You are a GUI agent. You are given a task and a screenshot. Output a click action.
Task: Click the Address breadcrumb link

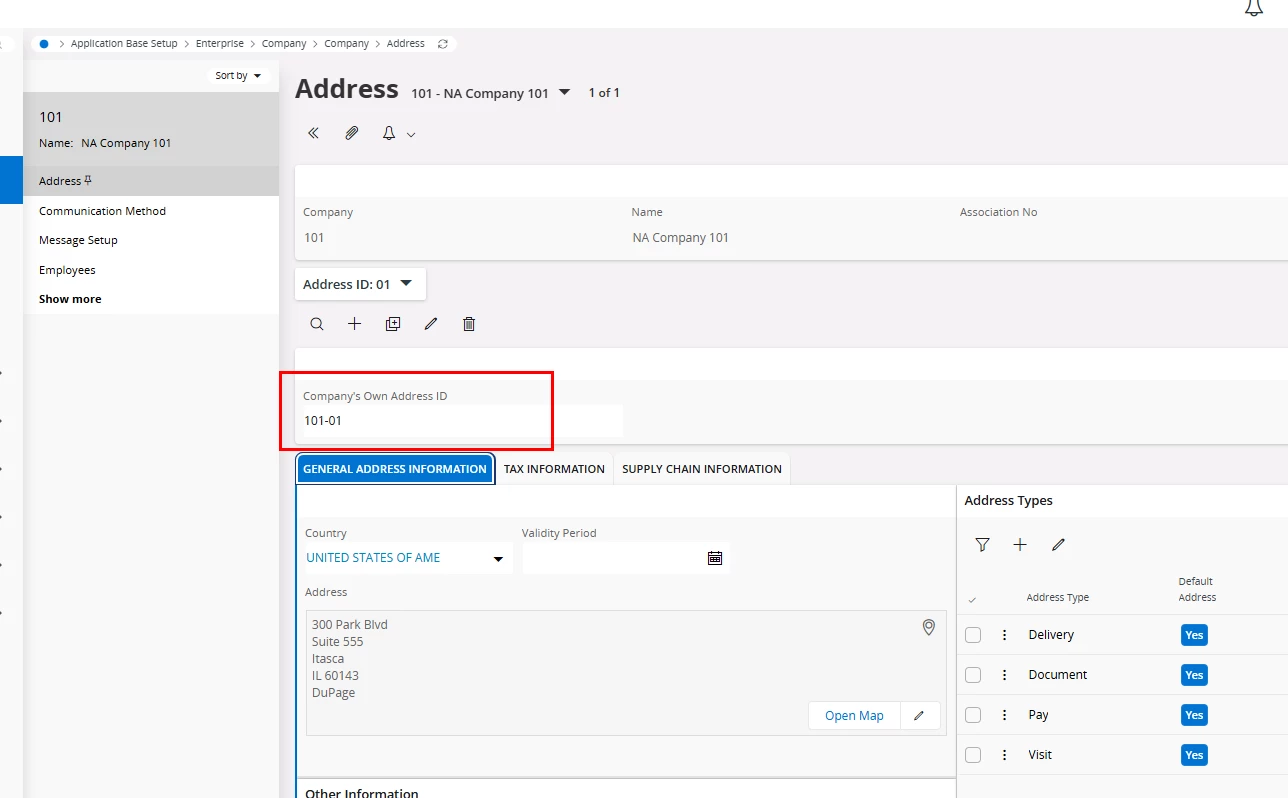[406, 44]
